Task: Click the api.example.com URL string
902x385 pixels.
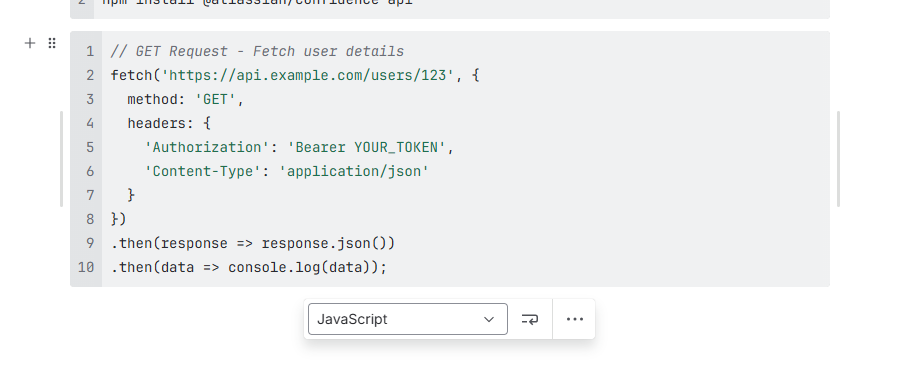Action: pos(307,75)
